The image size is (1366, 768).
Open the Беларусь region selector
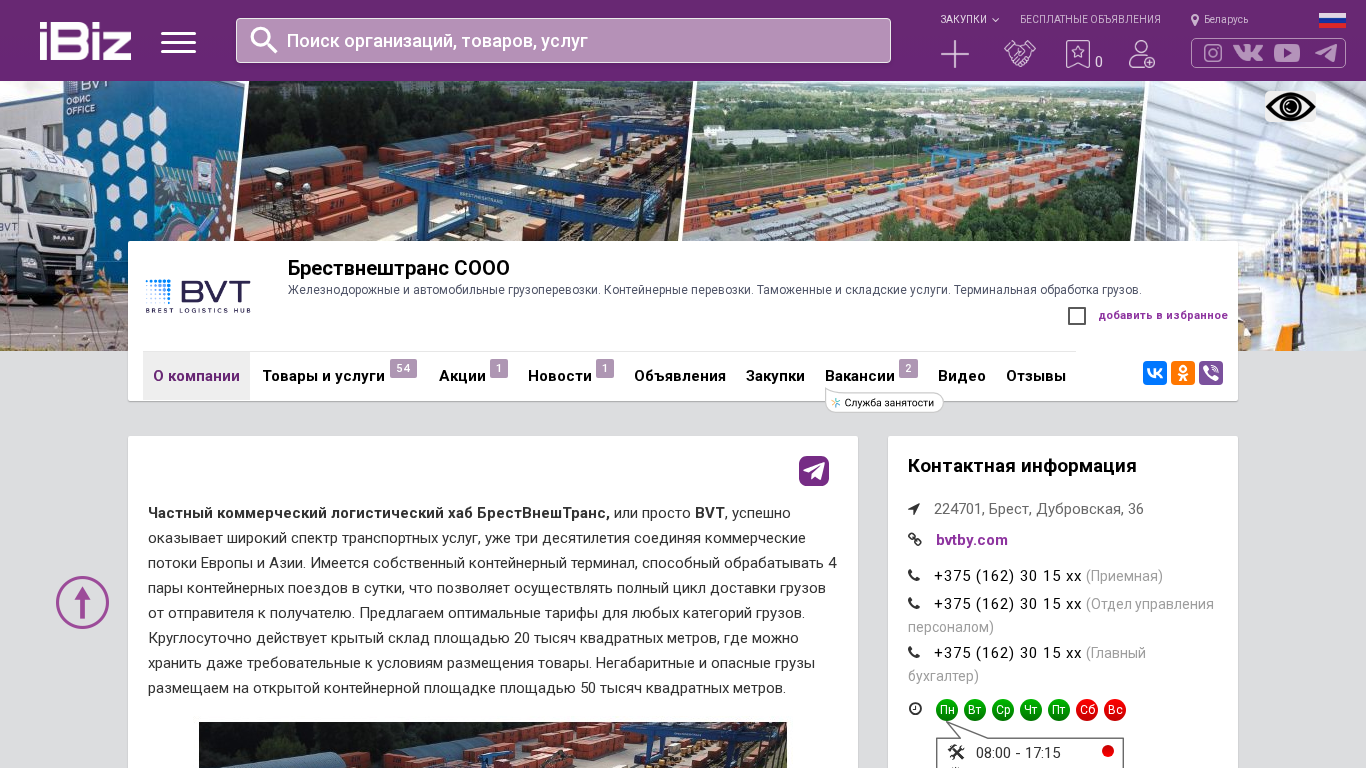tap(1226, 19)
